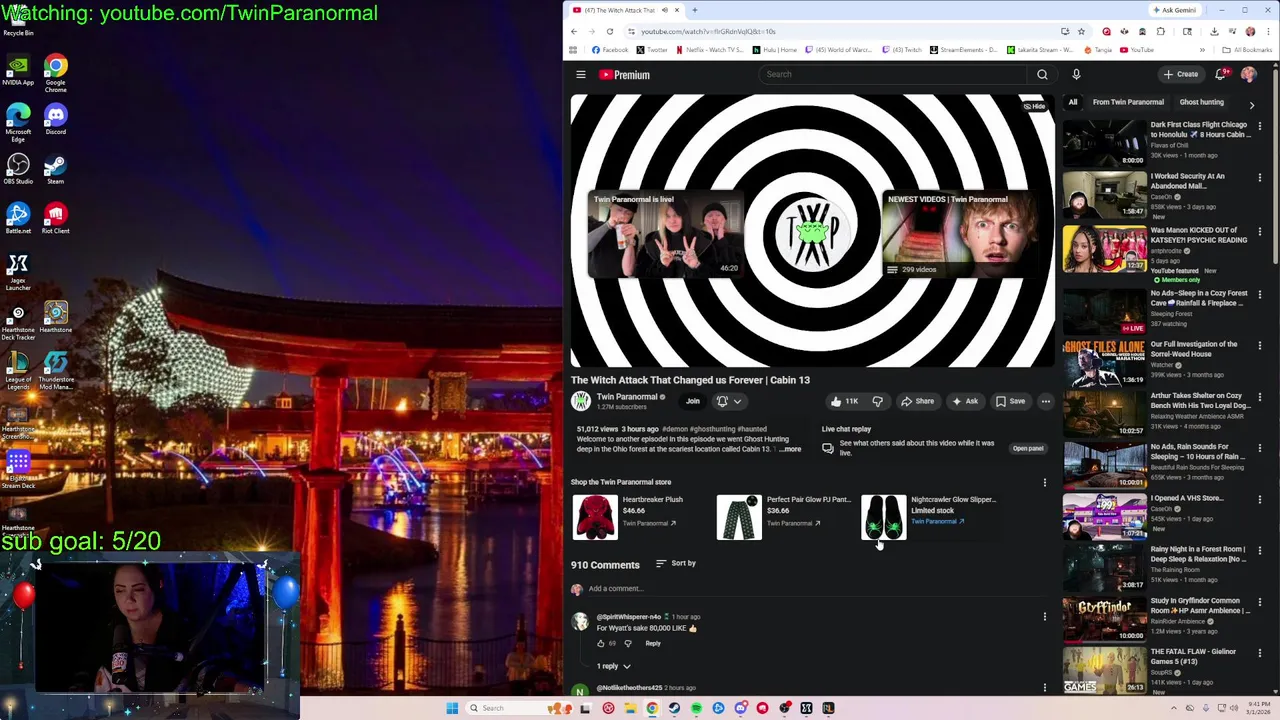
Task: Expand video description with ...more
Action: 790,449
